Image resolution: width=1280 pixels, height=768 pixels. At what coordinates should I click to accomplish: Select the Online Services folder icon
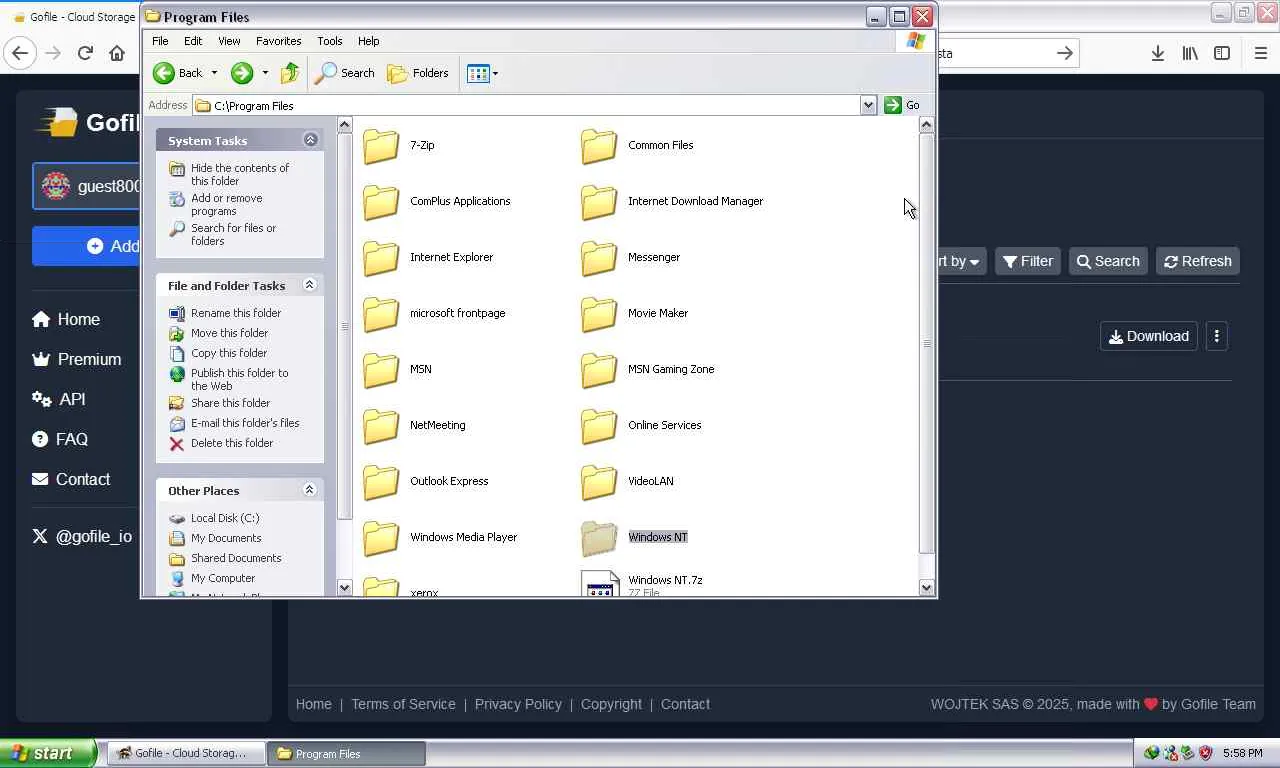coord(599,426)
